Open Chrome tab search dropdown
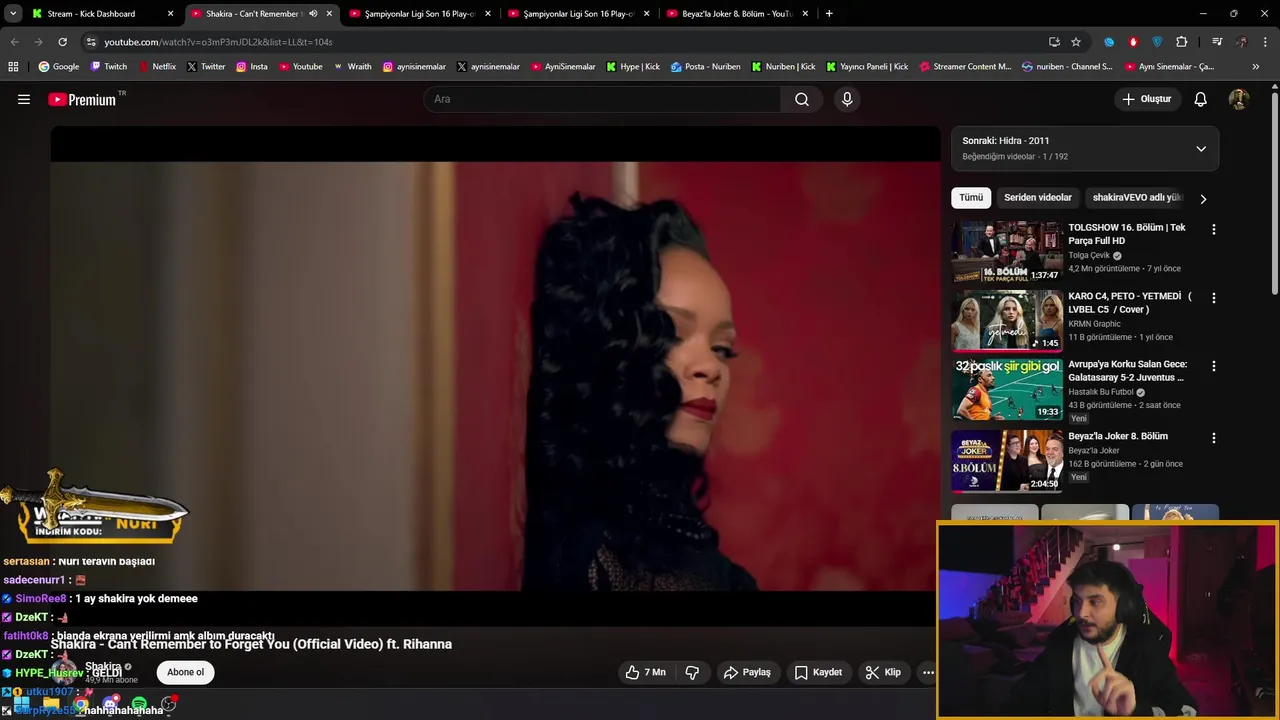Screen dimensions: 1280x720 click(13, 14)
